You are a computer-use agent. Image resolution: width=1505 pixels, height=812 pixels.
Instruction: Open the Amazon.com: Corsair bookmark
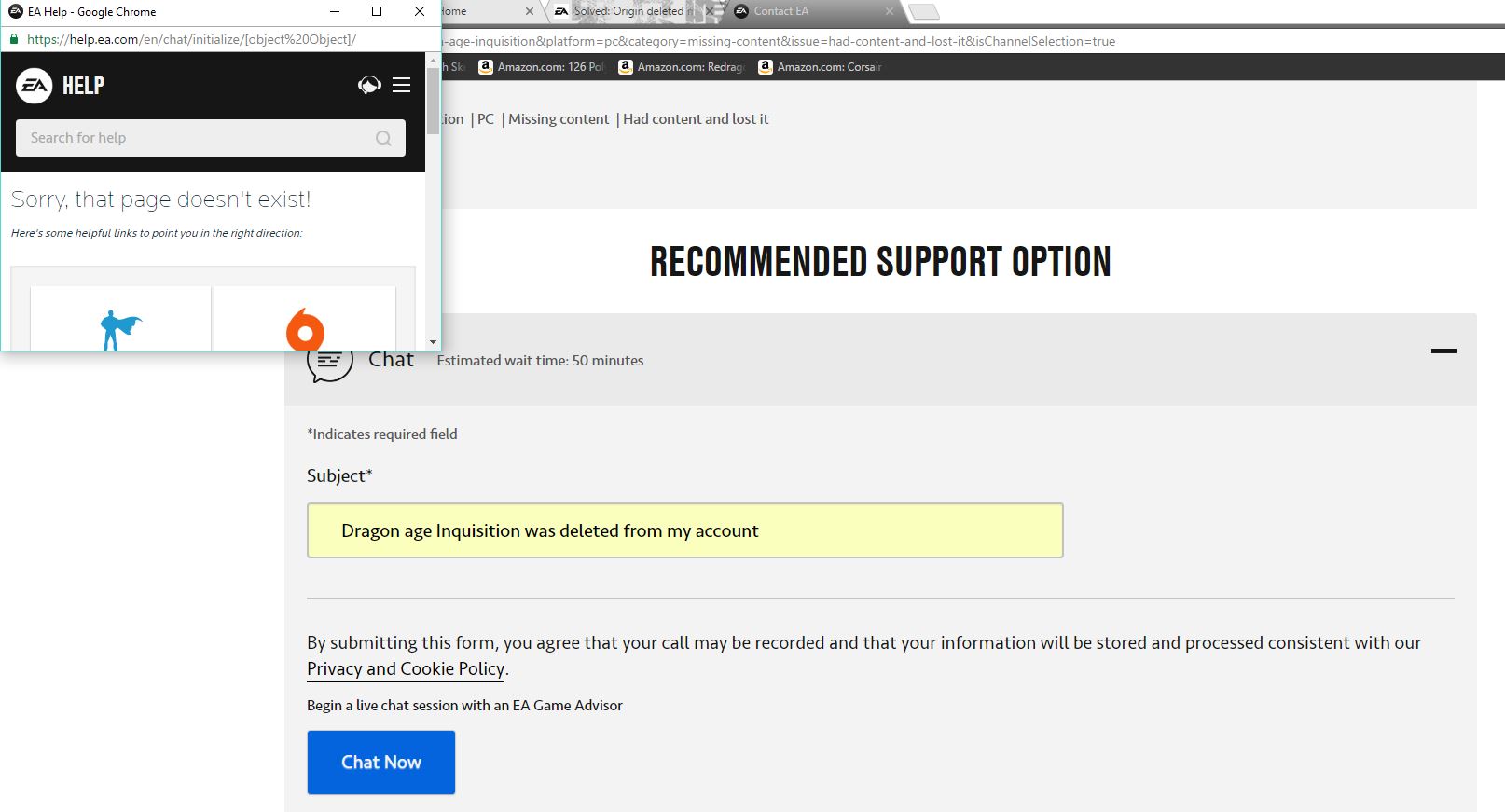point(821,67)
